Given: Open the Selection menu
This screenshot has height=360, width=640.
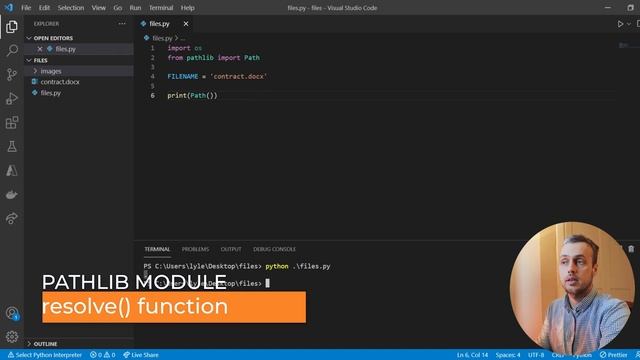Looking at the screenshot, I should point(71,8).
